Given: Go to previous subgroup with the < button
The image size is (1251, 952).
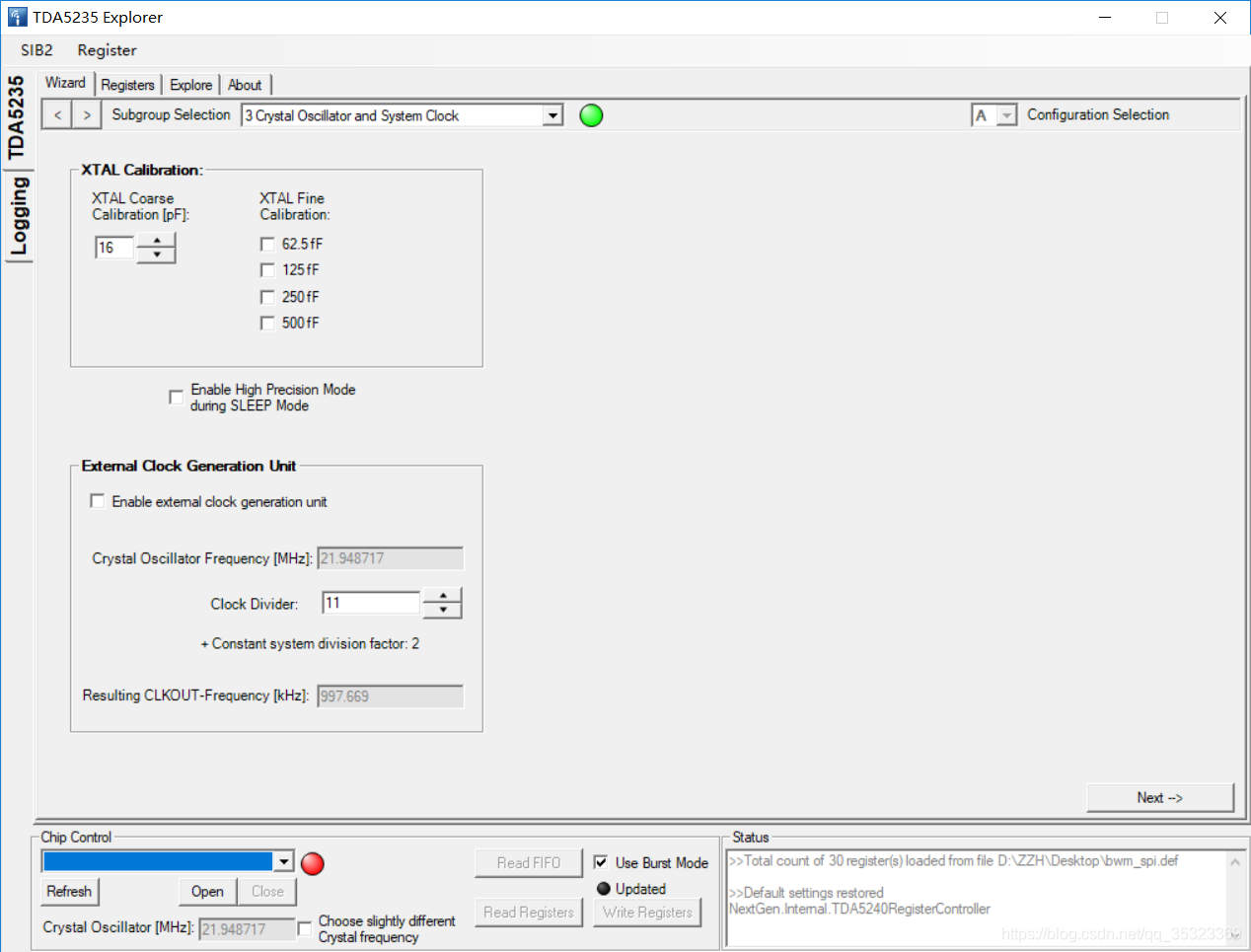Looking at the screenshot, I should pos(58,115).
